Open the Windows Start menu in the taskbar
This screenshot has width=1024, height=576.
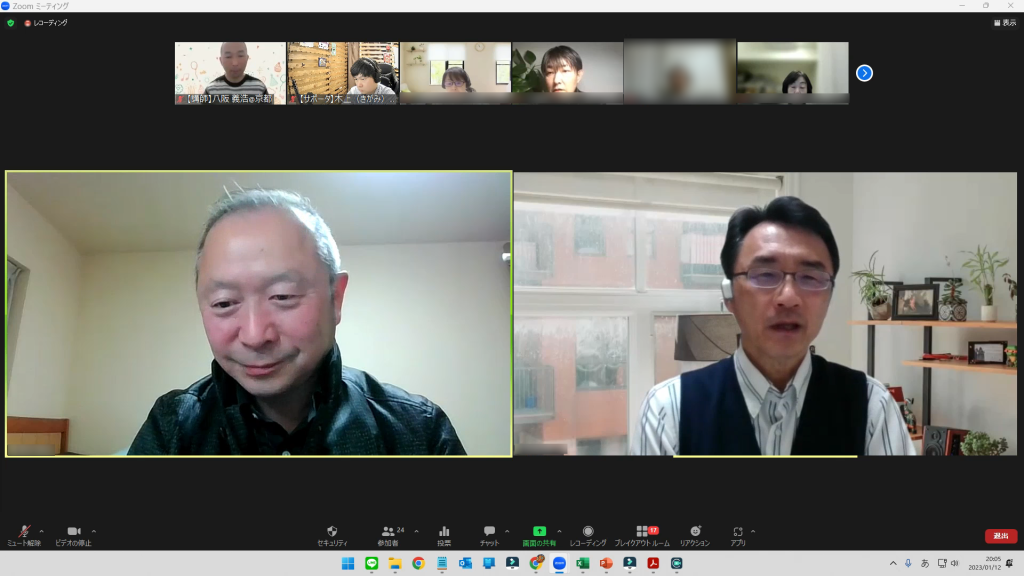click(347, 563)
